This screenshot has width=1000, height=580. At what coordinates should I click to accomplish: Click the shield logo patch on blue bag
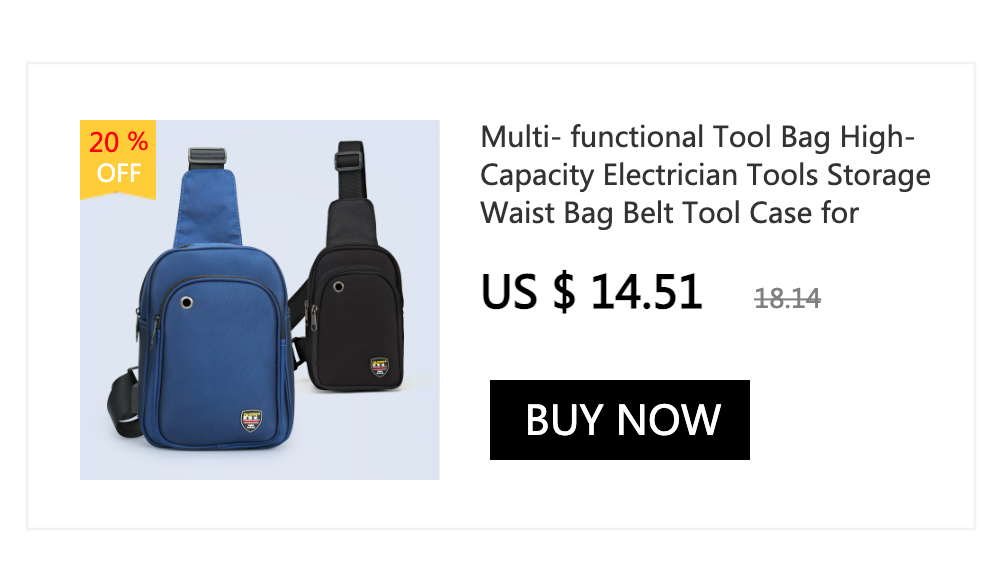point(251,420)
